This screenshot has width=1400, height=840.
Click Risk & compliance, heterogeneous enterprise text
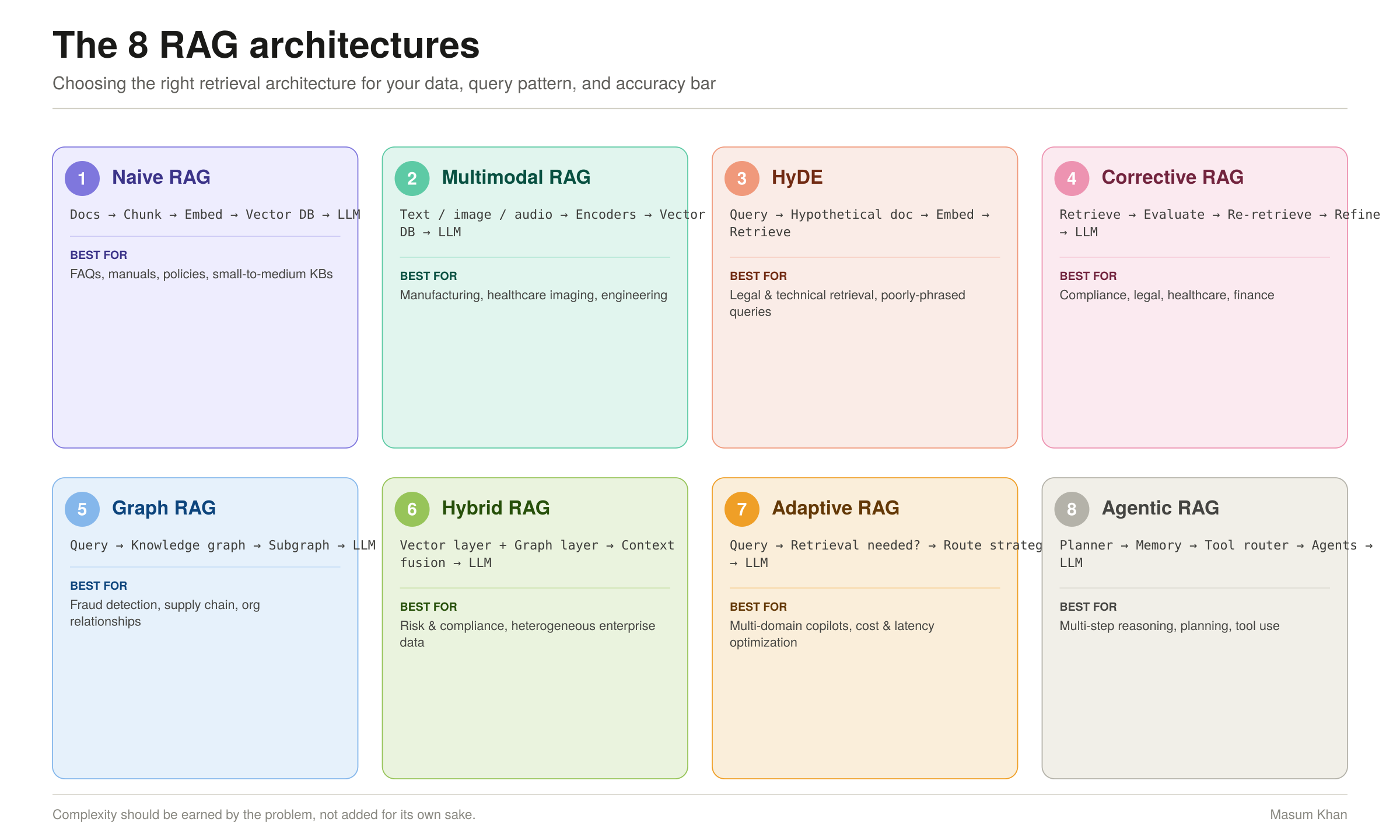527,634
